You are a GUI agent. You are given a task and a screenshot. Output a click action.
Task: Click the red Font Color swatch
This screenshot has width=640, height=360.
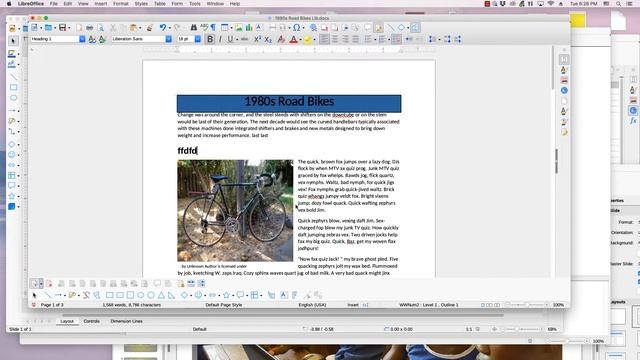point(293,39)
